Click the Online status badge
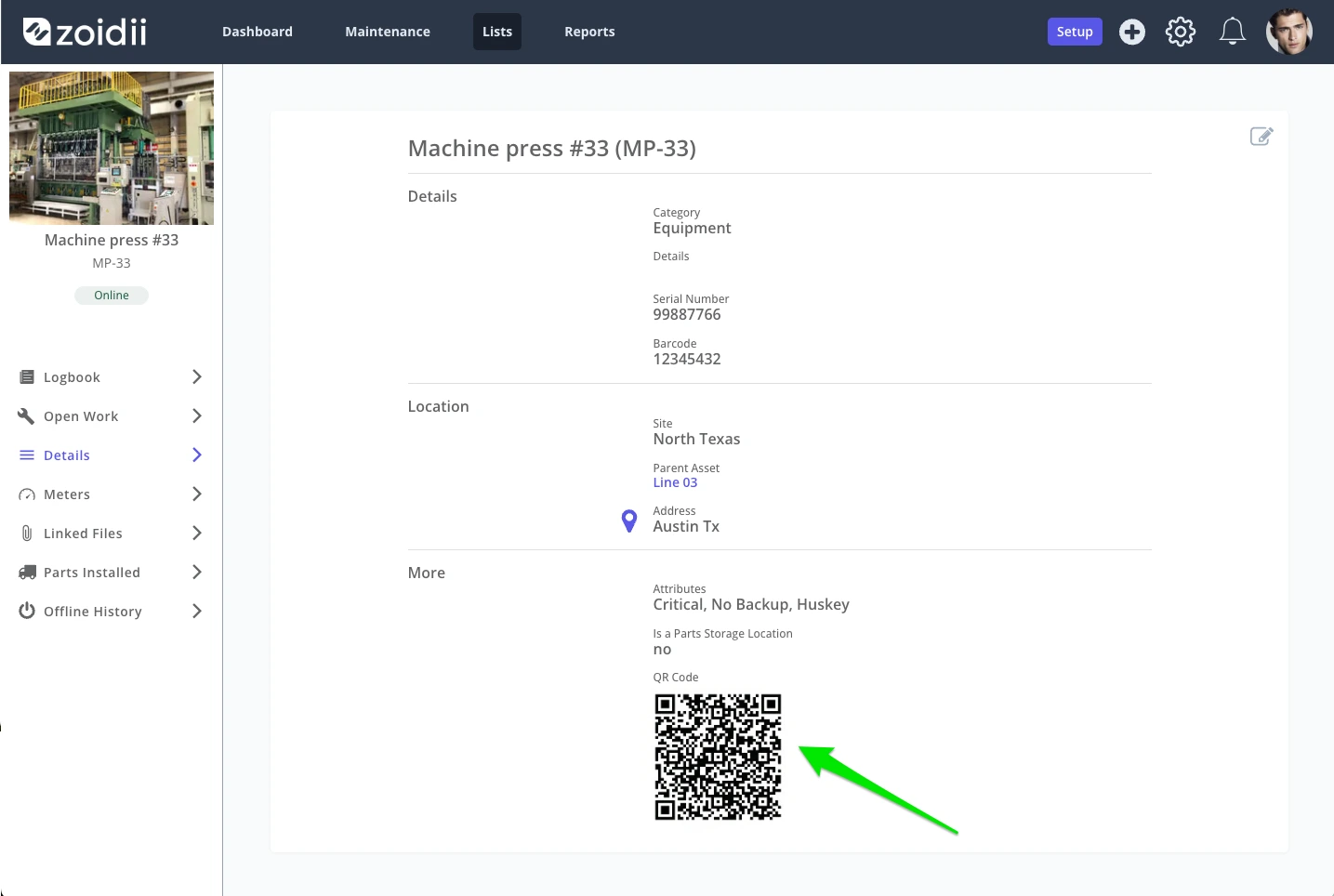The image size is (1334, 896). click(x=112, y=296)
